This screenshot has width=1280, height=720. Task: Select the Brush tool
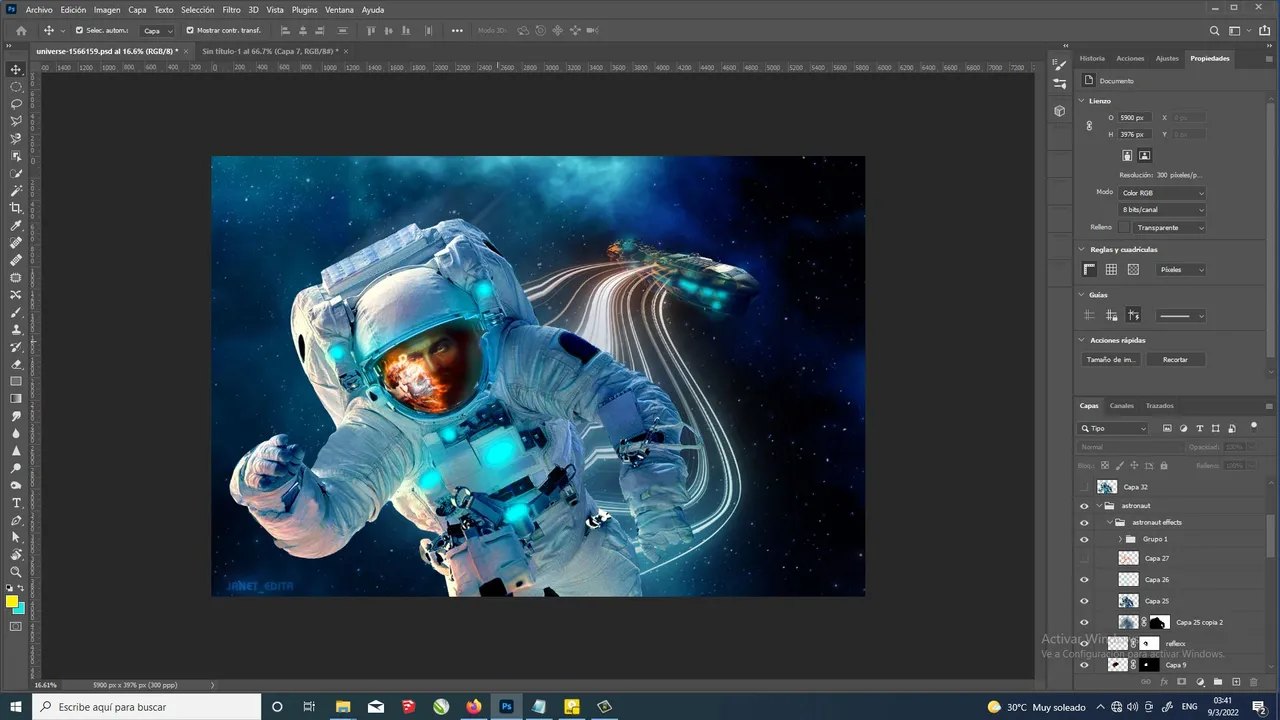16,312
